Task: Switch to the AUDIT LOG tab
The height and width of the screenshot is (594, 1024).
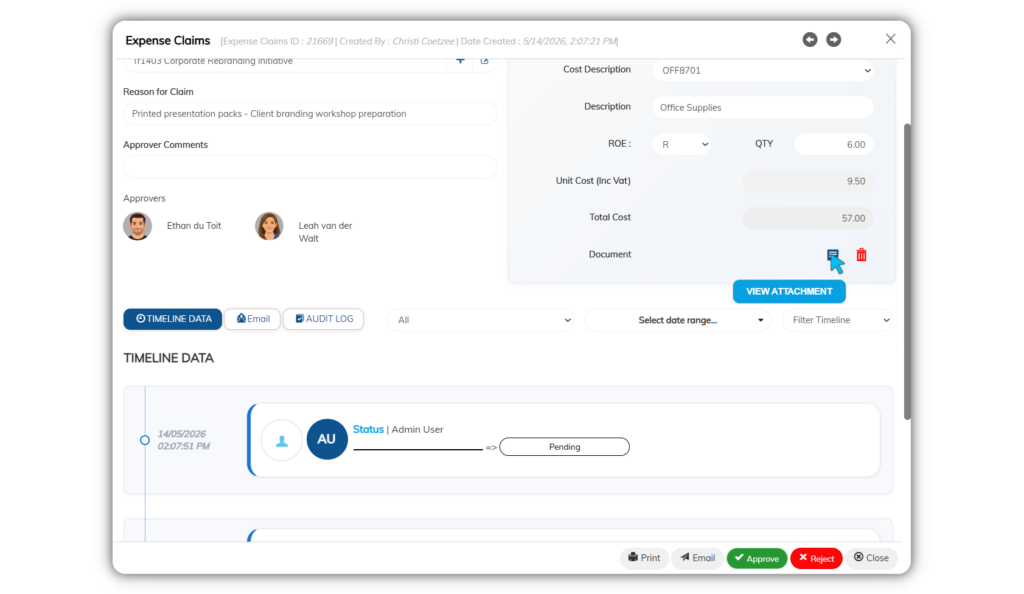Action: tap(324, 319)
